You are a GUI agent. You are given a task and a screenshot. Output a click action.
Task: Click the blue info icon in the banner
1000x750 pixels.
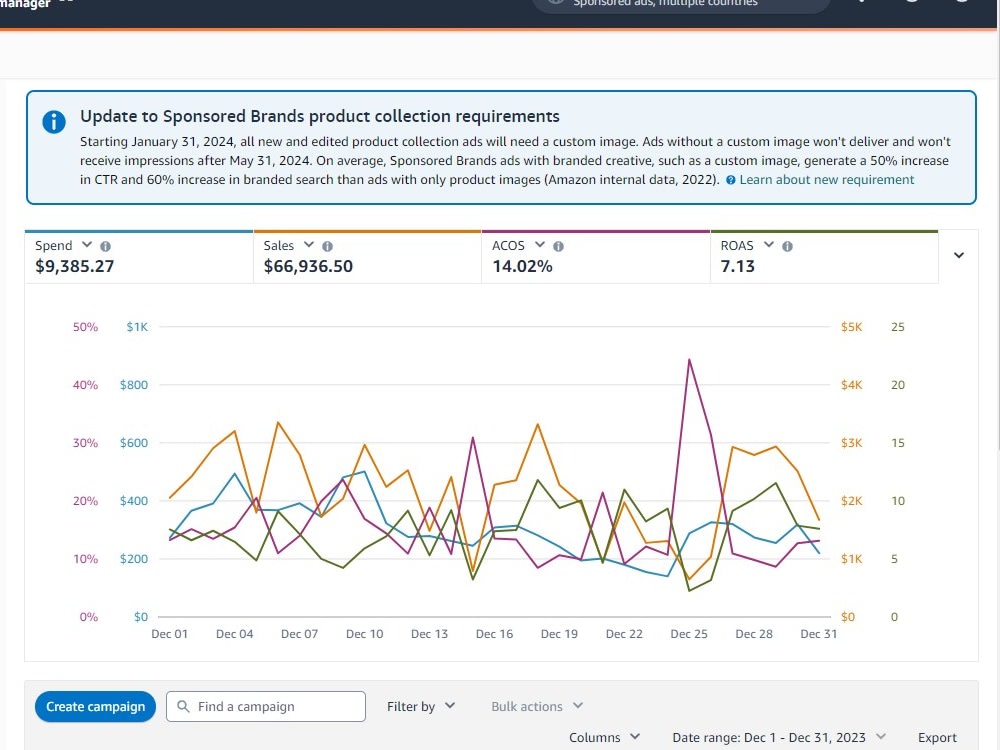click(54, 122)
